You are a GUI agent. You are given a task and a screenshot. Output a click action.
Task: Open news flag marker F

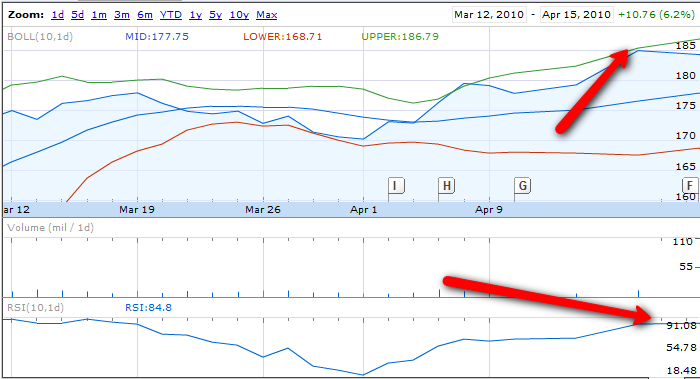[x=690, y=185]
